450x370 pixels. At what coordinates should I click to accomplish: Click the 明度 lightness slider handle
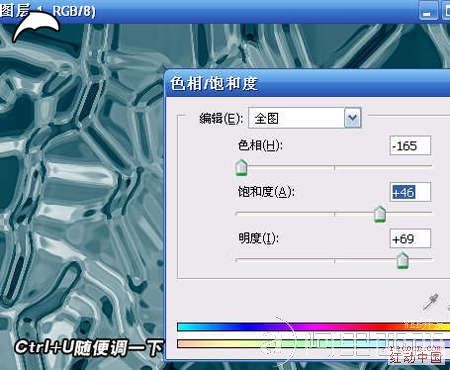tap(403, 261)
